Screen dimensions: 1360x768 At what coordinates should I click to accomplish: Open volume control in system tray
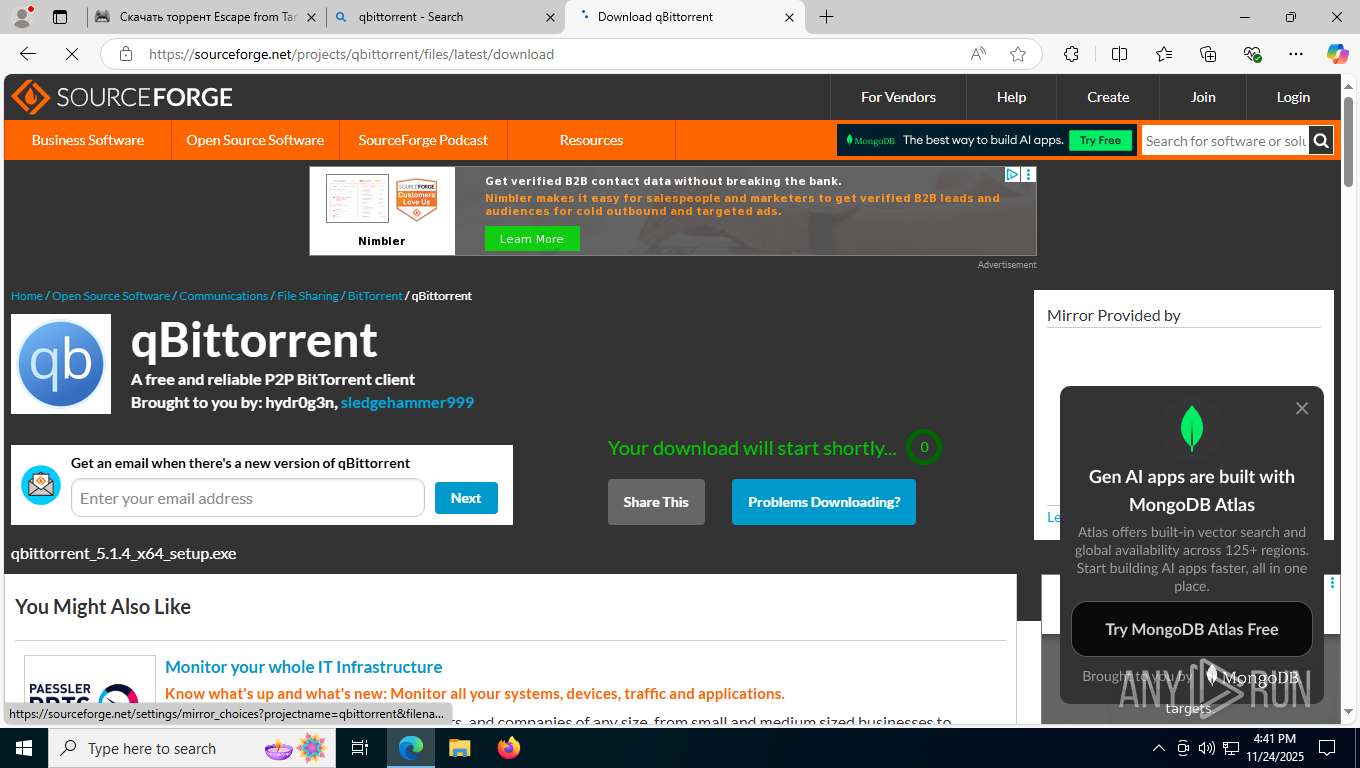pyautogui.click(x=1207, y=748)
